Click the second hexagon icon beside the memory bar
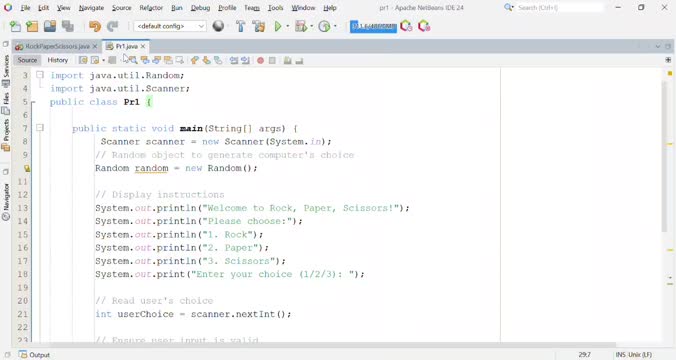 click(x=424, y=26)
